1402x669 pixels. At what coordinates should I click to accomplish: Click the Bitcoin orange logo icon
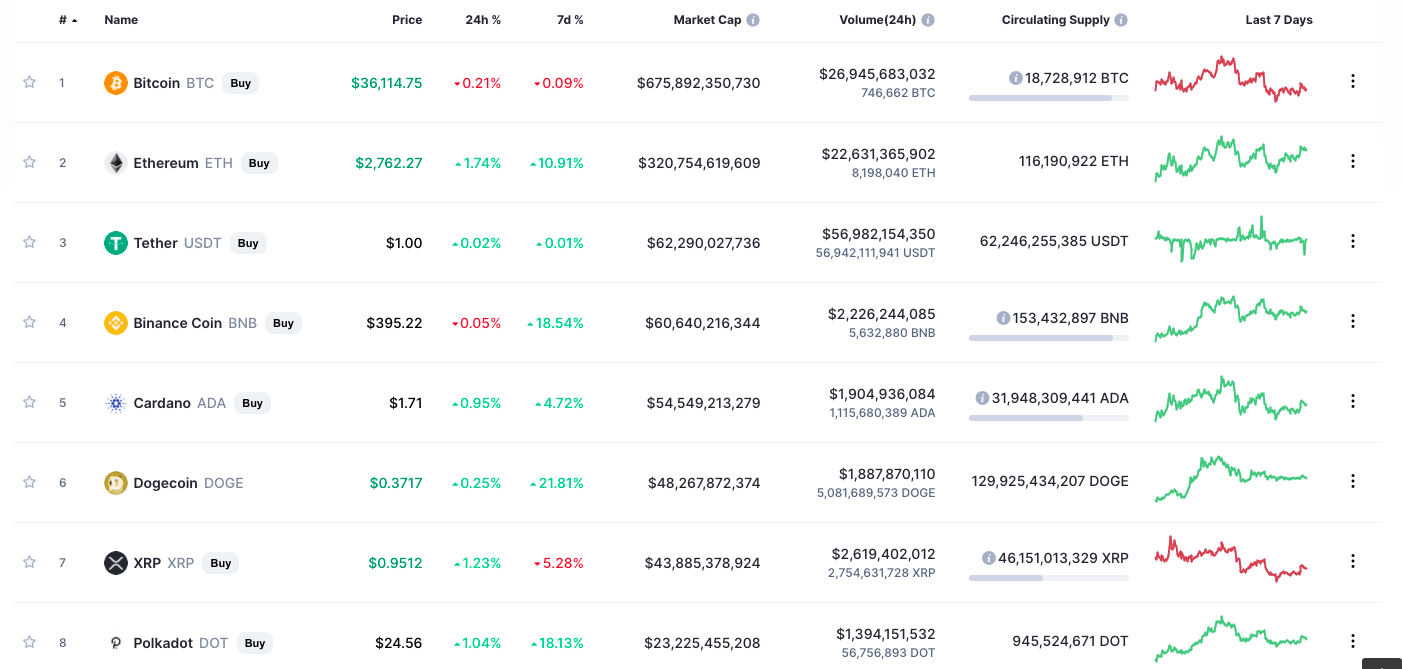point(116,83)
